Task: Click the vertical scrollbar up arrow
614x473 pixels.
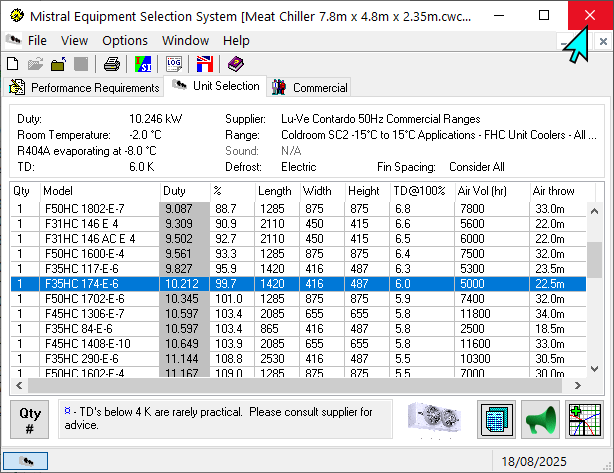Action: [x=594, y=211]
